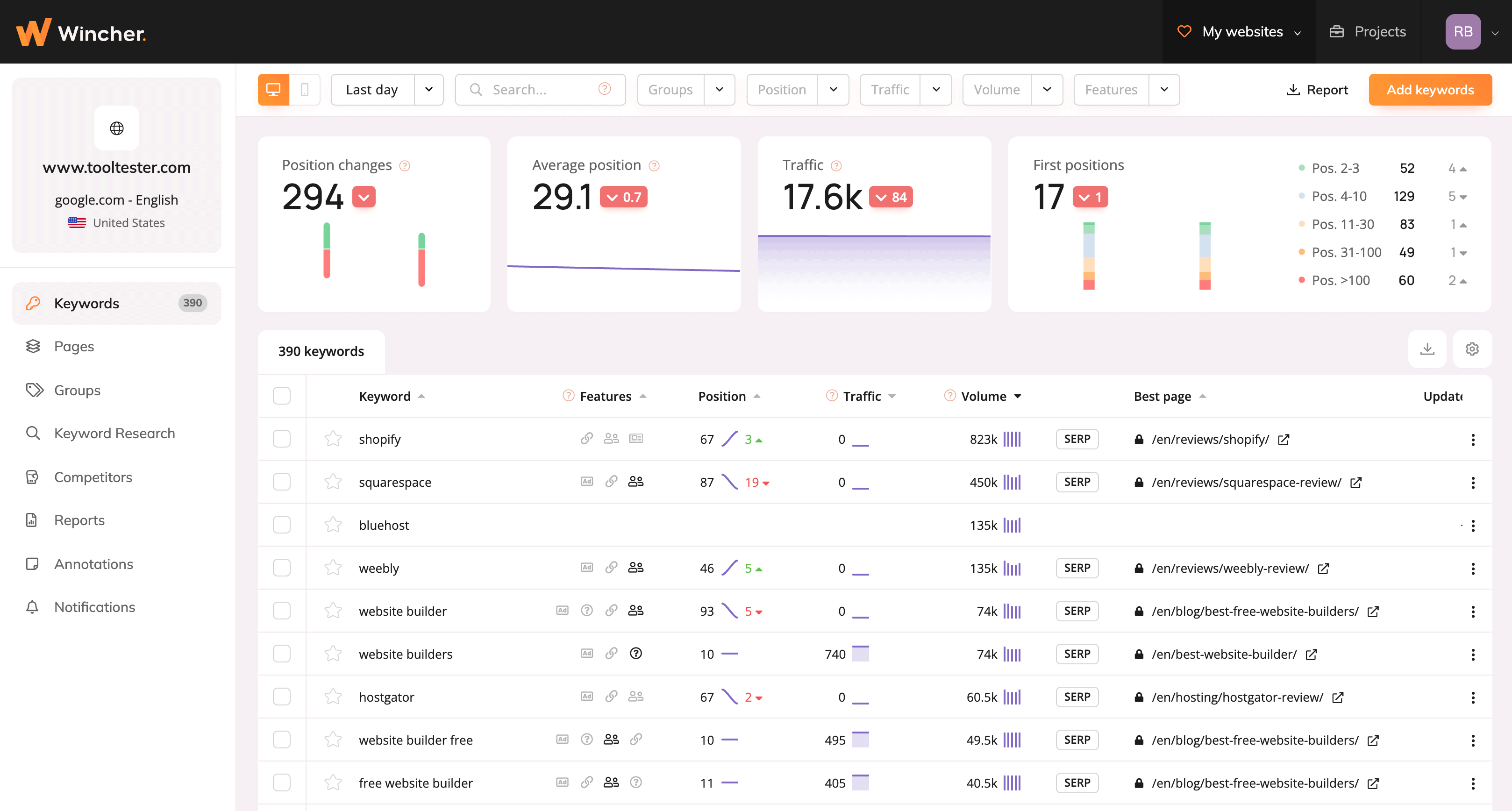Open hostgator-review page external link
Image resolution: width=1512 pixels, height=811 pixels.
click(x=1338, y=697)
